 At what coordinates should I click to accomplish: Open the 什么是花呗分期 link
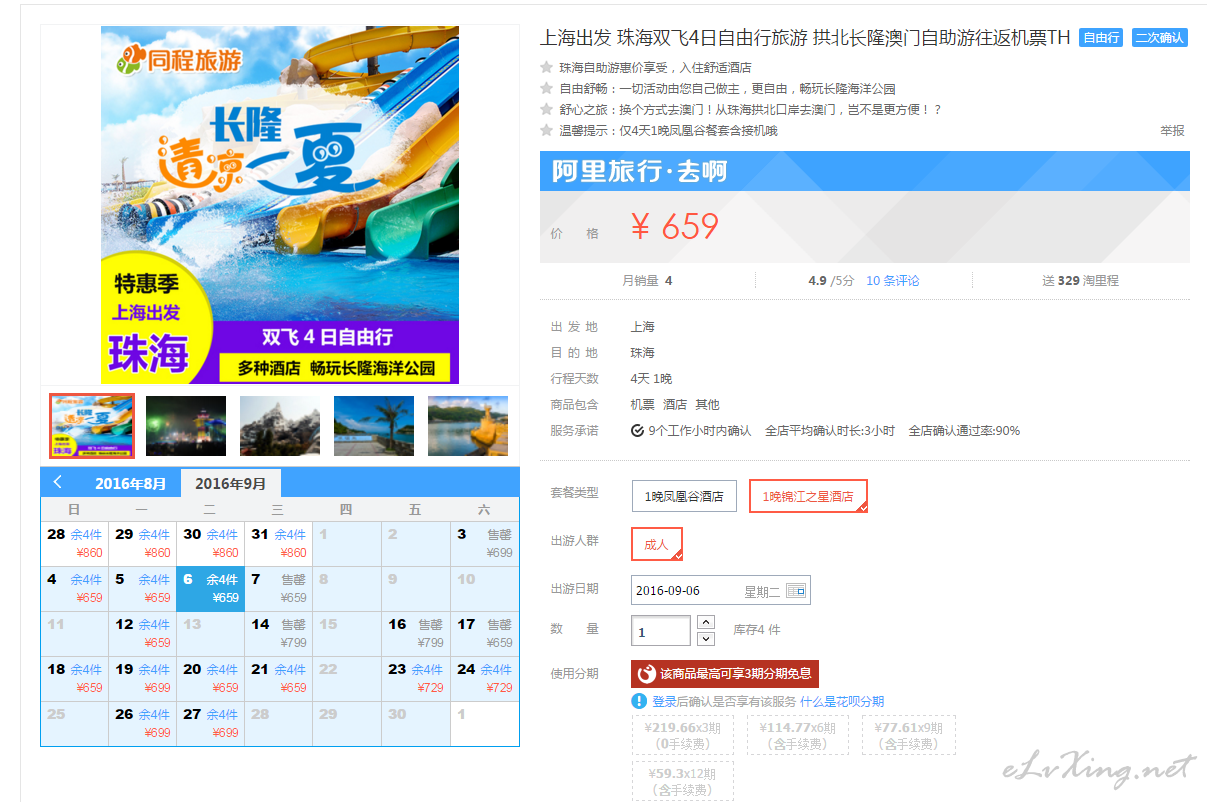(x=842, y=702)
